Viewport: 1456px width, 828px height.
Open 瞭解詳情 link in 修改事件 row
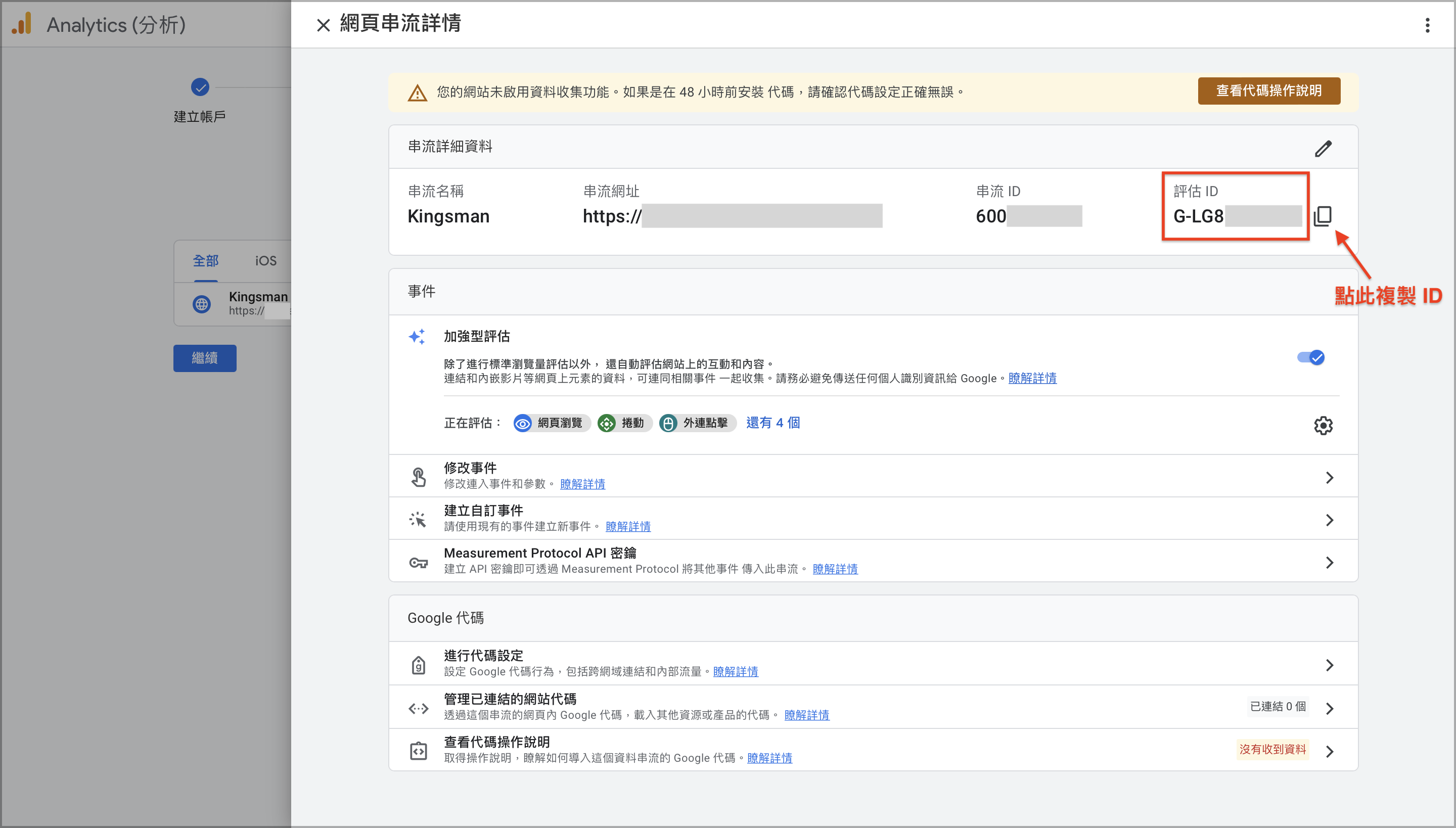(x=582, y=484)
